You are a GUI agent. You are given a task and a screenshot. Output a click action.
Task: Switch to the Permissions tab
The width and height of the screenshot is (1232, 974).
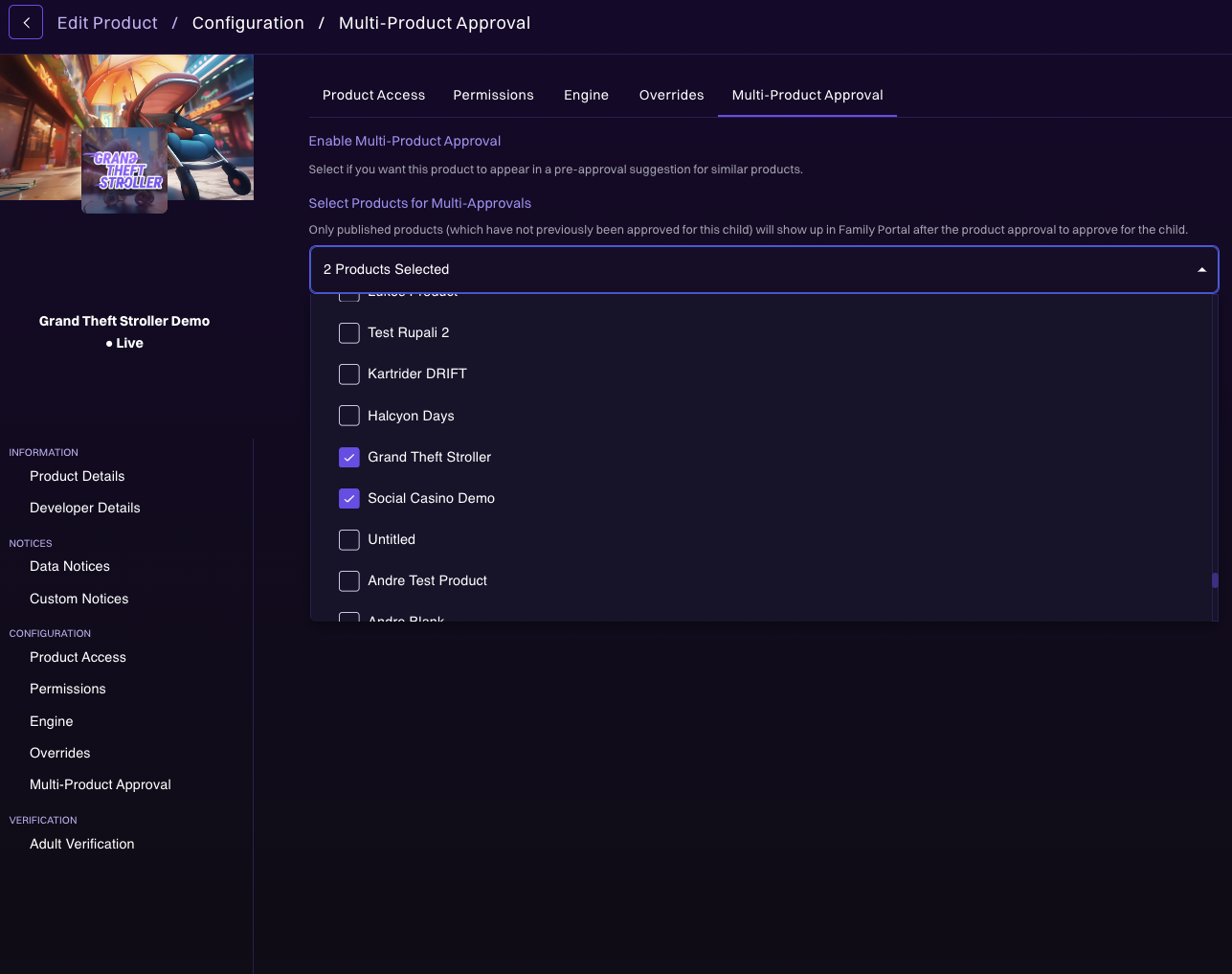pyautogui.click(x=493, y=95)
